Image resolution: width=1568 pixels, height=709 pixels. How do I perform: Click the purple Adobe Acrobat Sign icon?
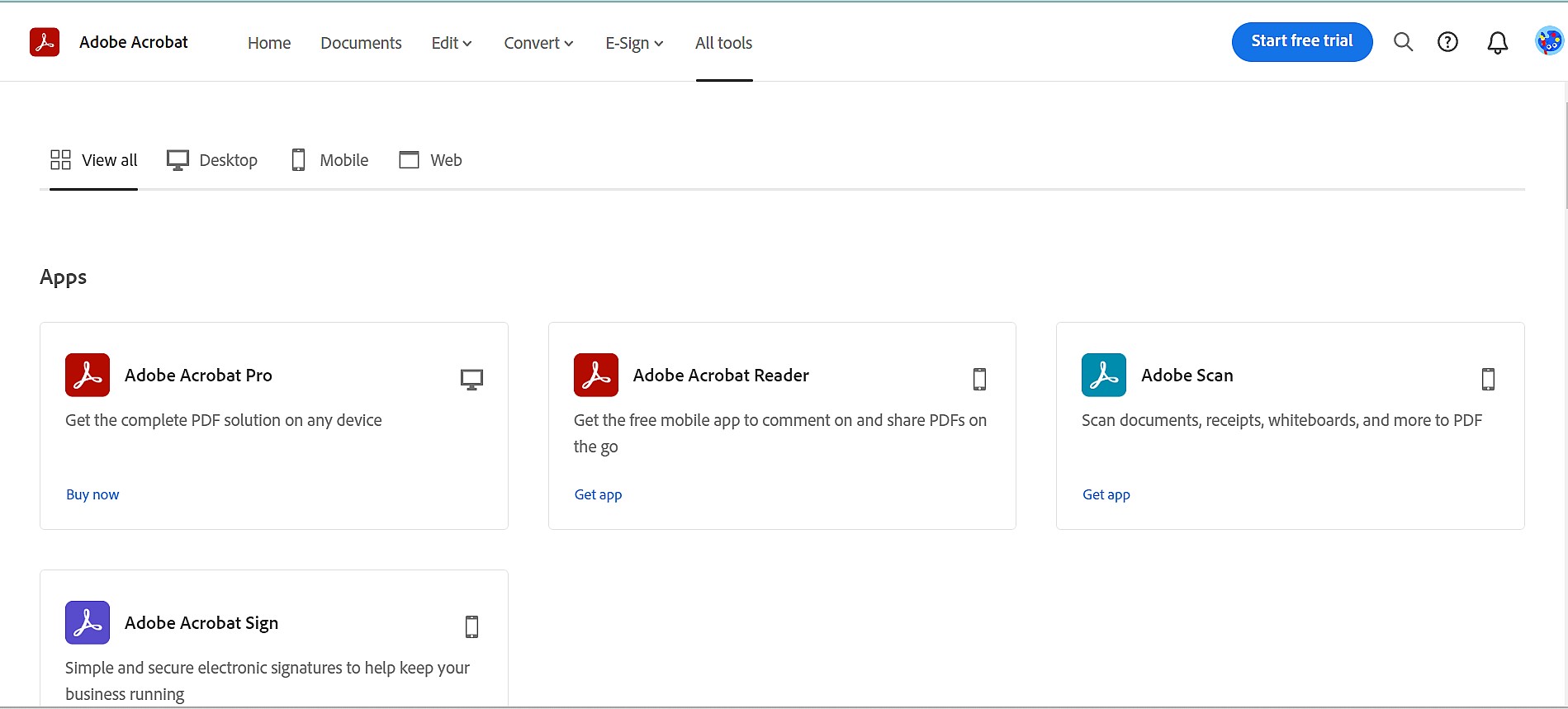[88, 622]
